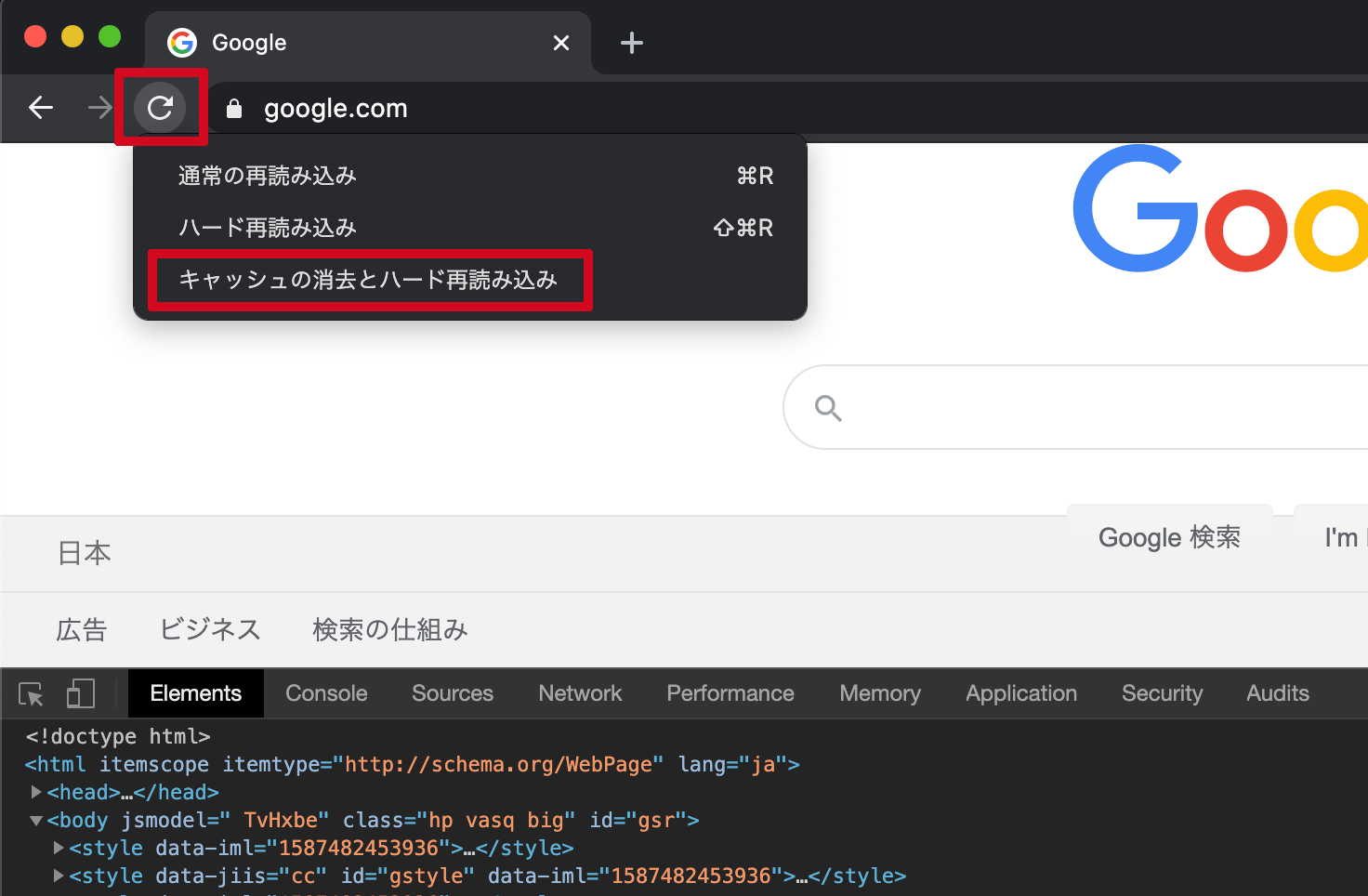Viewport: 1368px width, 896px height.
Task: Switch to the Console tab
Action: point(326,693)
